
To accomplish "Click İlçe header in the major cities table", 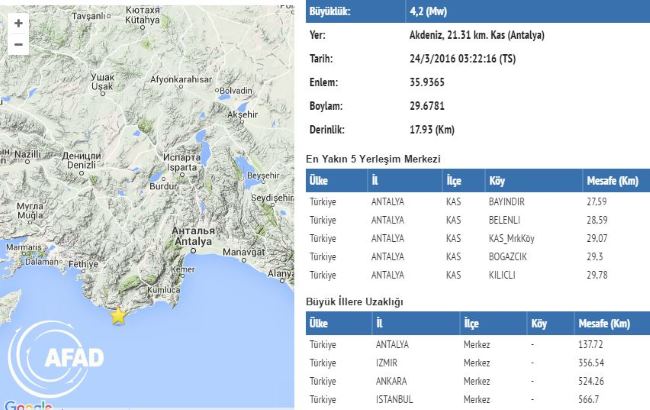I will (x=477, y=324).
